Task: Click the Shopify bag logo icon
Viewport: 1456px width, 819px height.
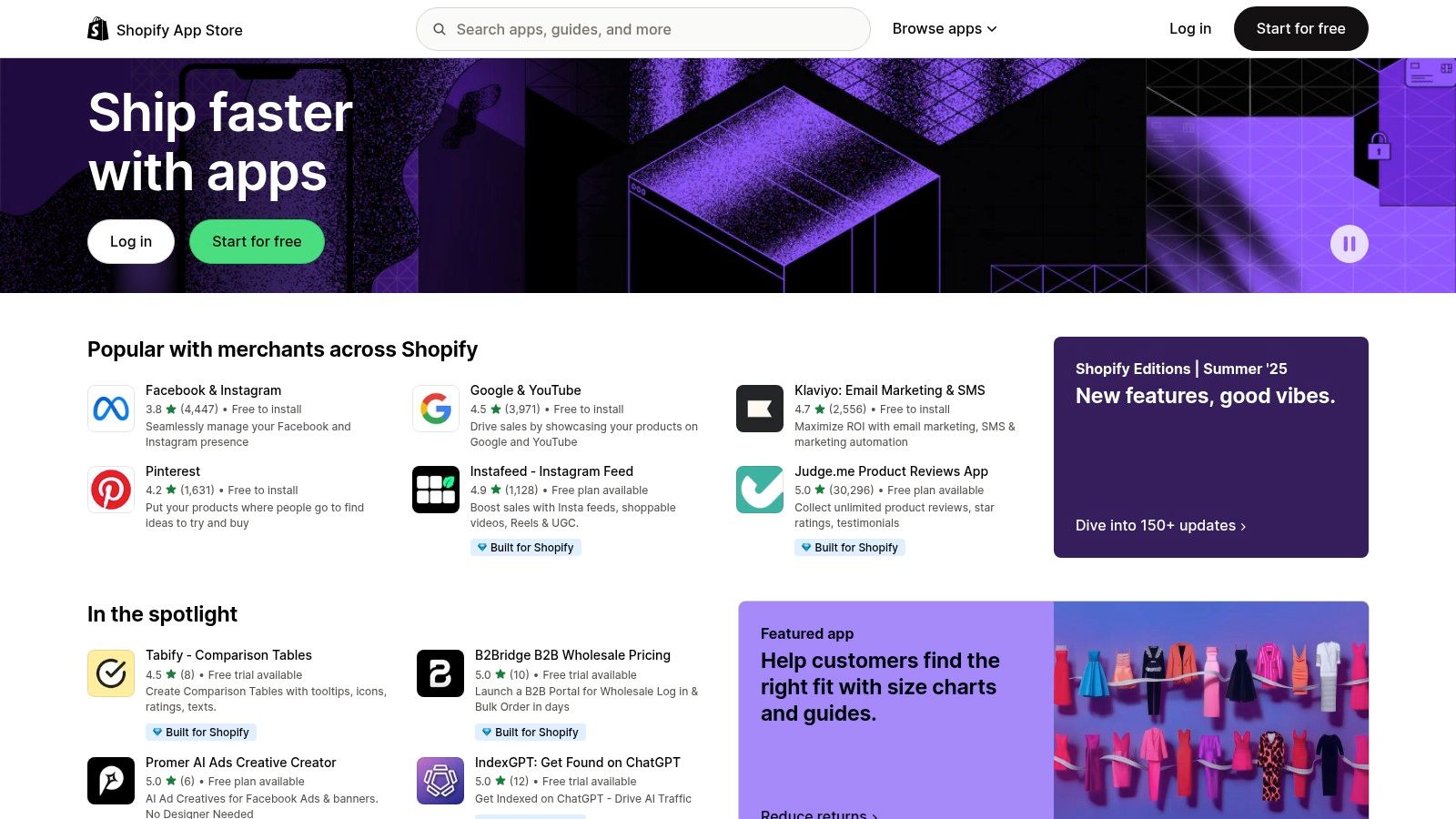Action: [96, 28]
